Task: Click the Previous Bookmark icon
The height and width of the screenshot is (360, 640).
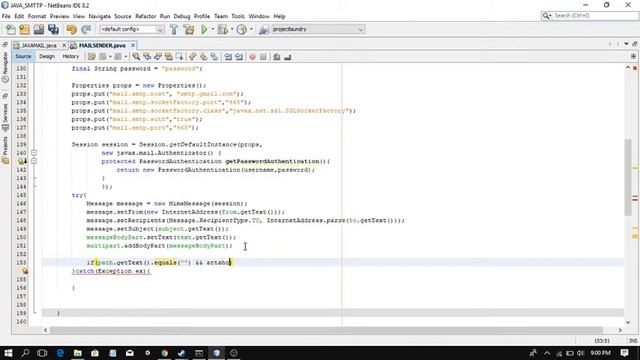Action: (x=193, y=57)
